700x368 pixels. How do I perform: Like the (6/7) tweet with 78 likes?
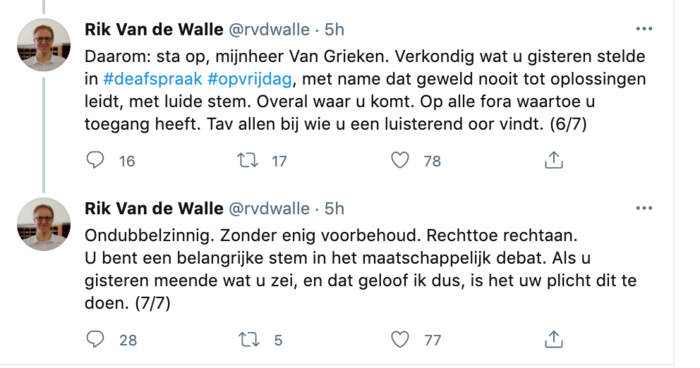coord(400,160)
